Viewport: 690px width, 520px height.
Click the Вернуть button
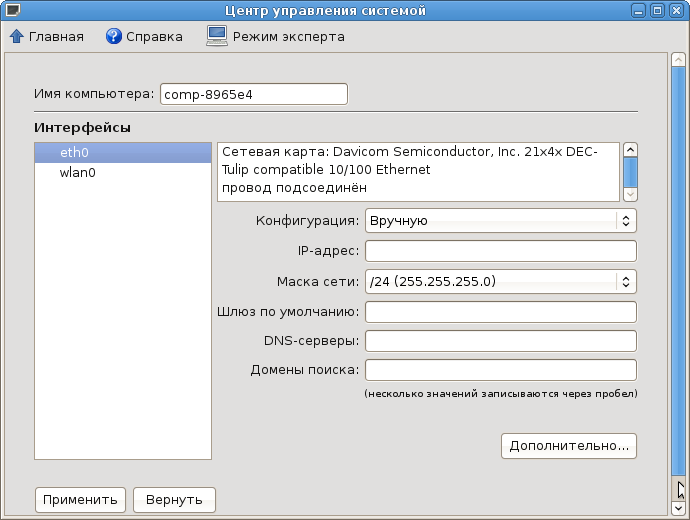point(174,500)
